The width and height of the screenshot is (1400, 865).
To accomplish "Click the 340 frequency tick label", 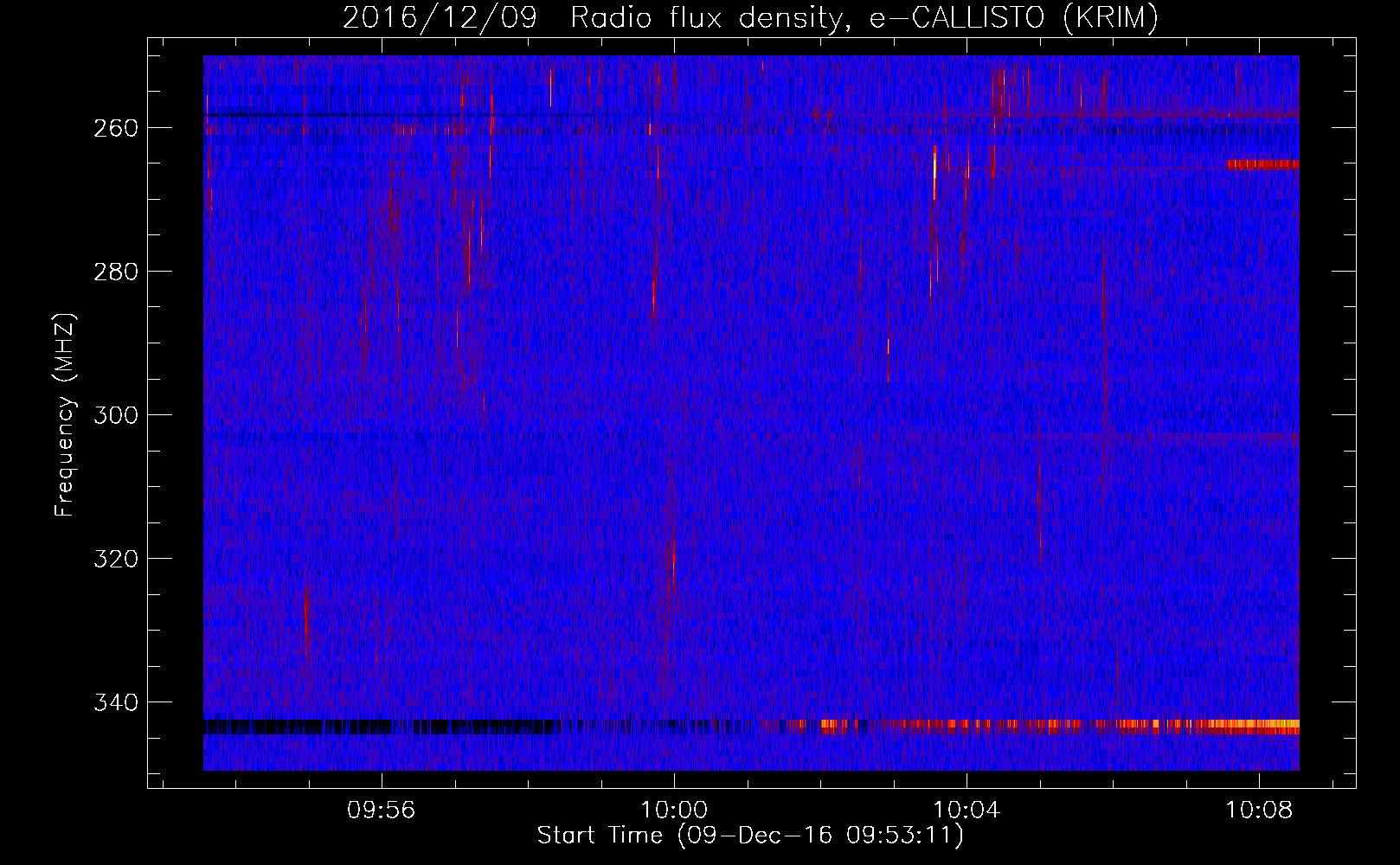I will click(x=116, y=702).
